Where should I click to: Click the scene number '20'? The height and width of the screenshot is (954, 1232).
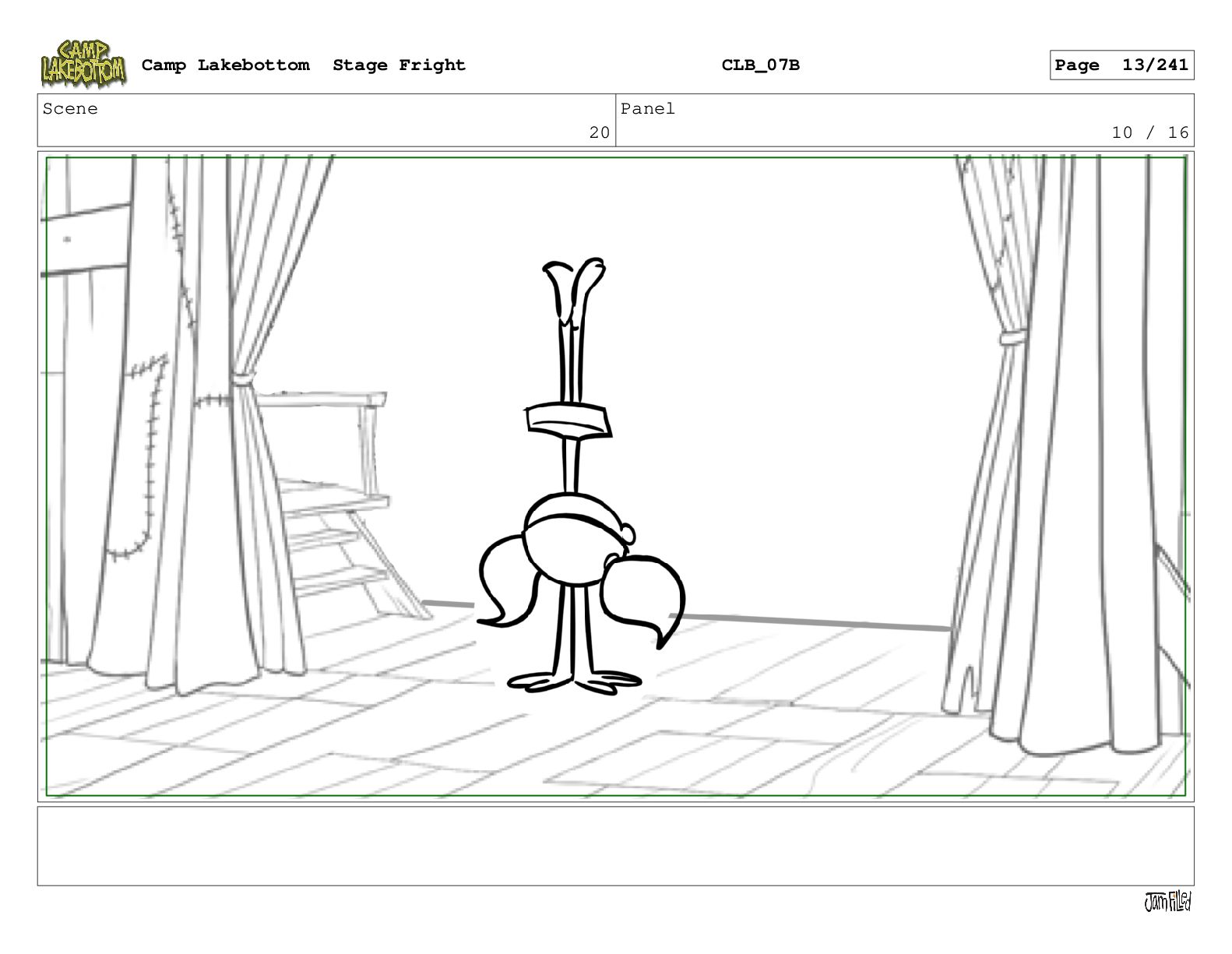600,132
